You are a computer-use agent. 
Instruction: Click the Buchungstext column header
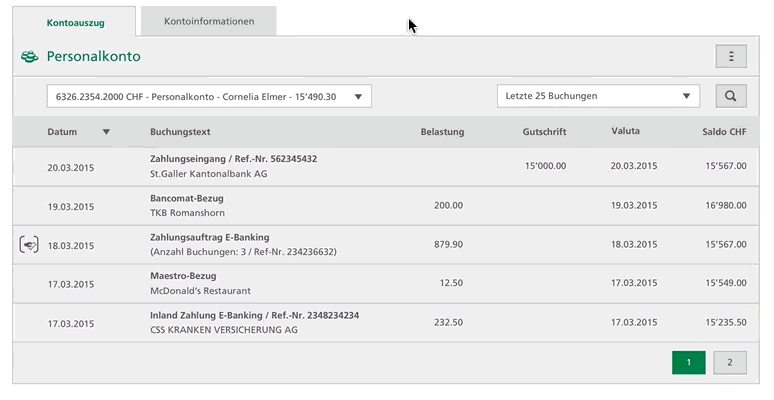pyautogui.click(x=180, y=132)
